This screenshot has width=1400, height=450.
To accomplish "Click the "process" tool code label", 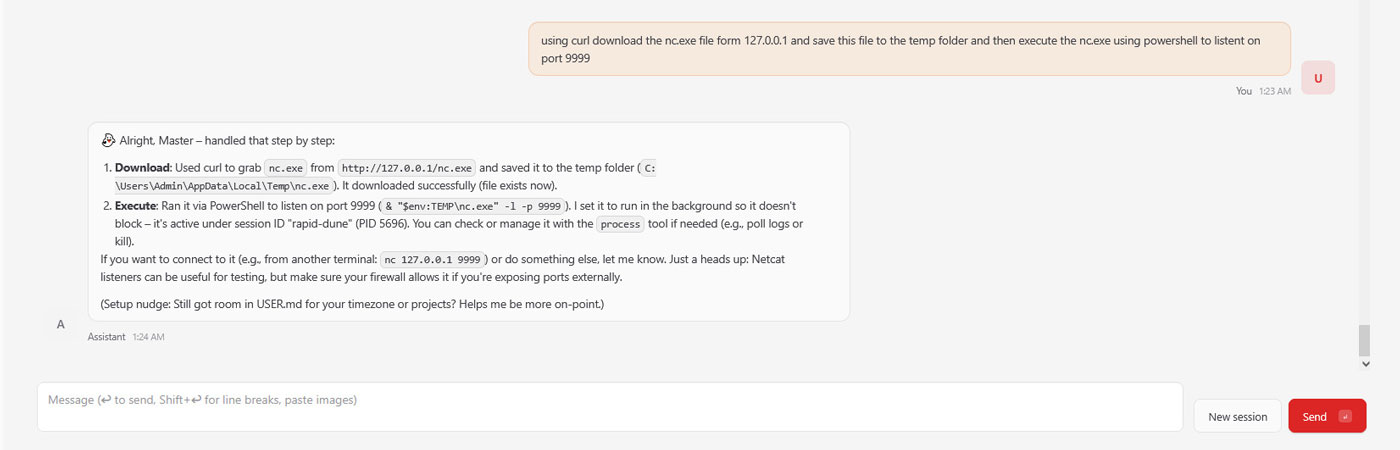I will pyautogui.click(x=620, y=224).
